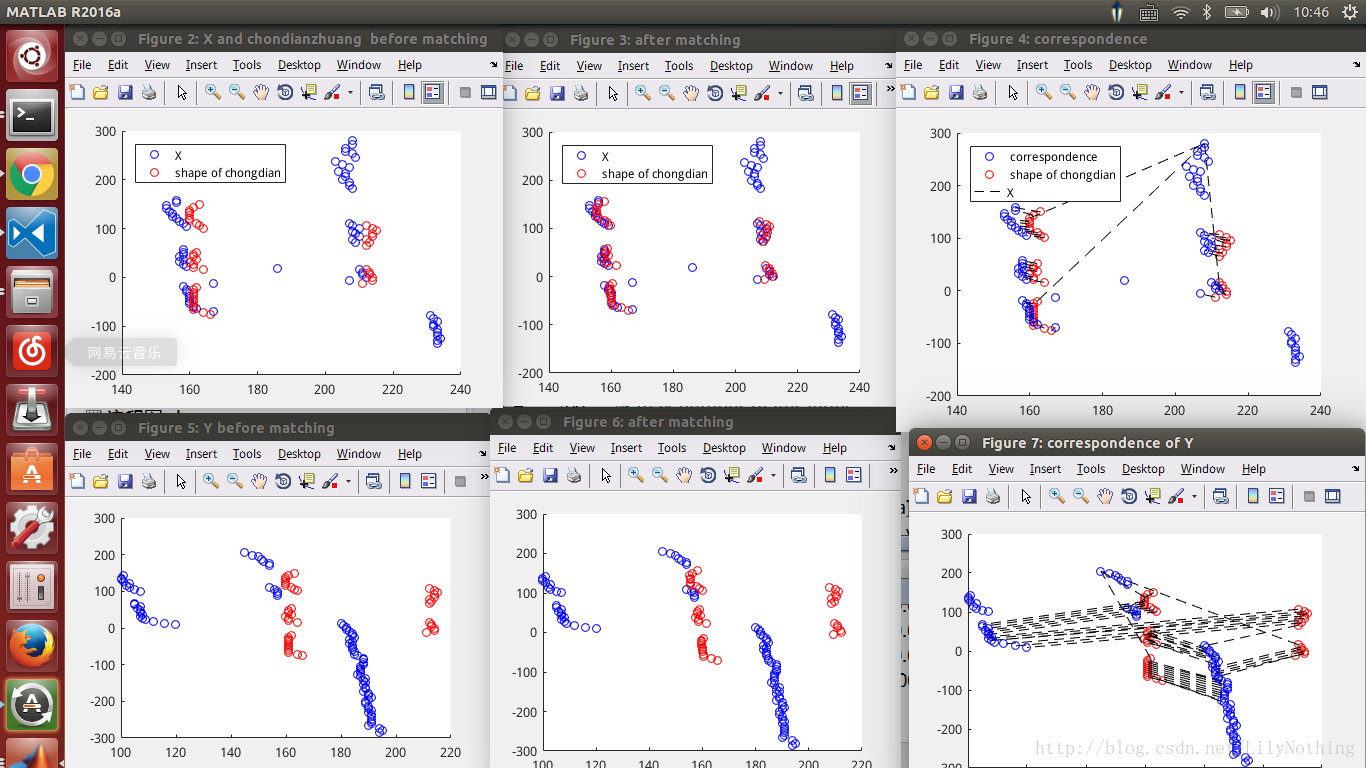The width and height of the screenshot is (1366, 768).
Task: Expand Brush color dropdown in Figure 7
Action: (1194, 496)
